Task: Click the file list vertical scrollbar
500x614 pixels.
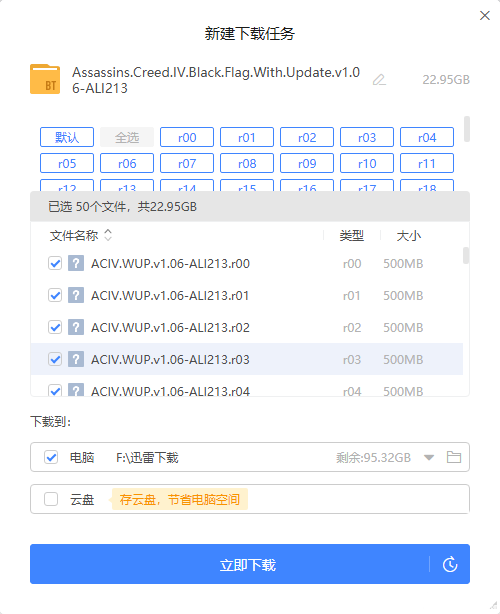Action: [x=466, y=255]
